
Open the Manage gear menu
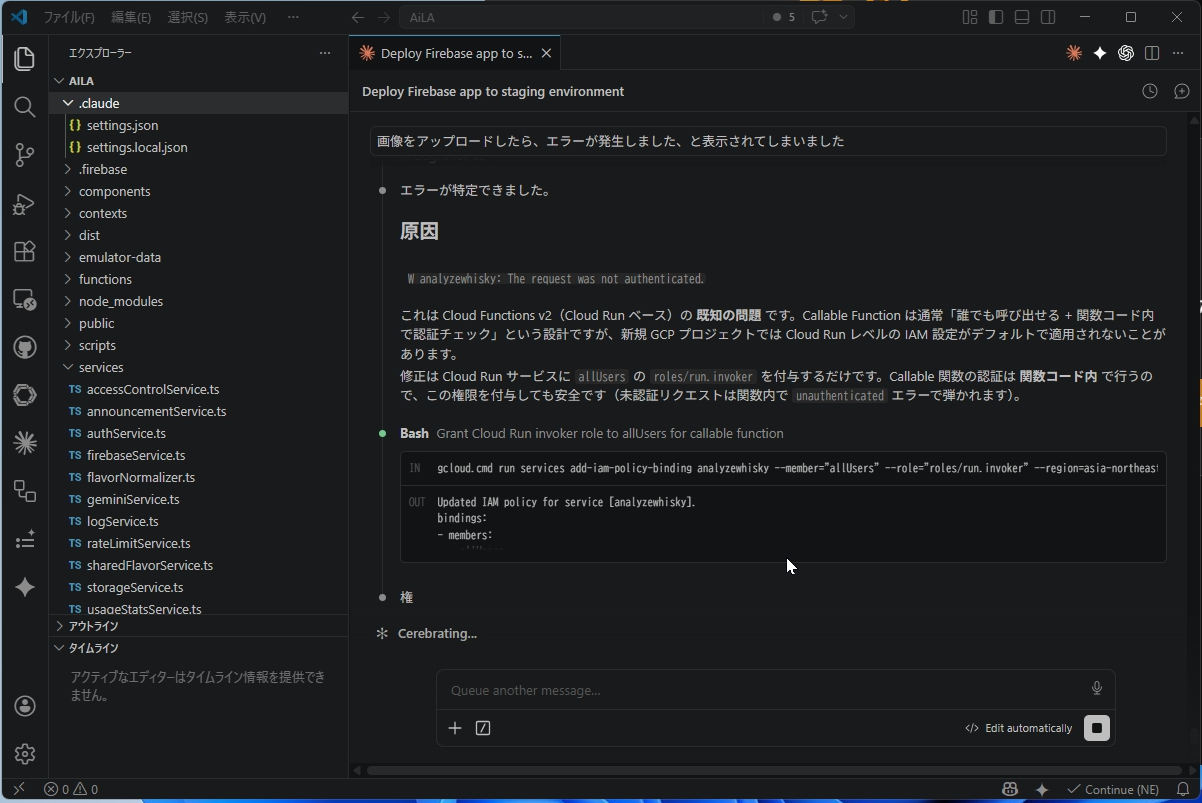[x=25, y=754]
